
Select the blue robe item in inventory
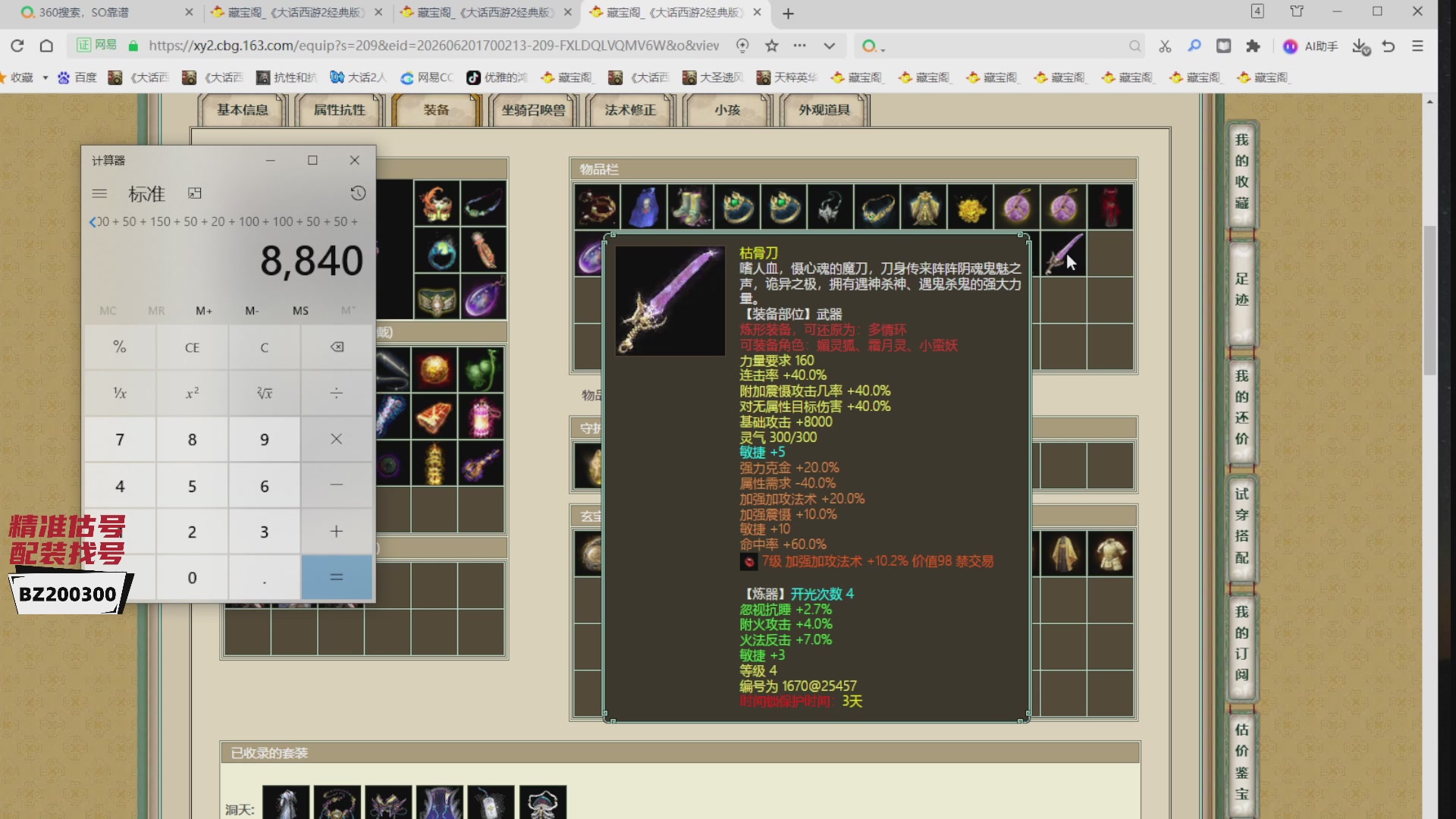pyautogui.click(x=644, y=206)
